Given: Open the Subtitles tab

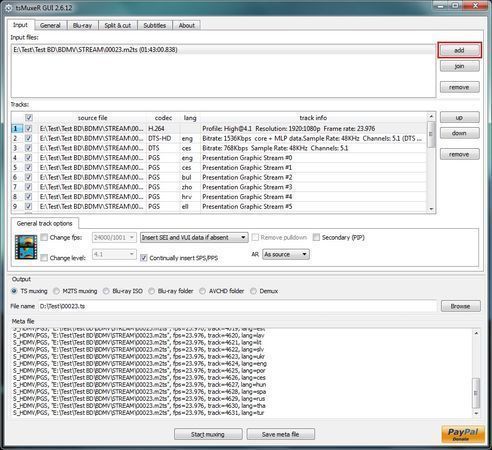Looking at the screenshot, I should tap(154, 25).
